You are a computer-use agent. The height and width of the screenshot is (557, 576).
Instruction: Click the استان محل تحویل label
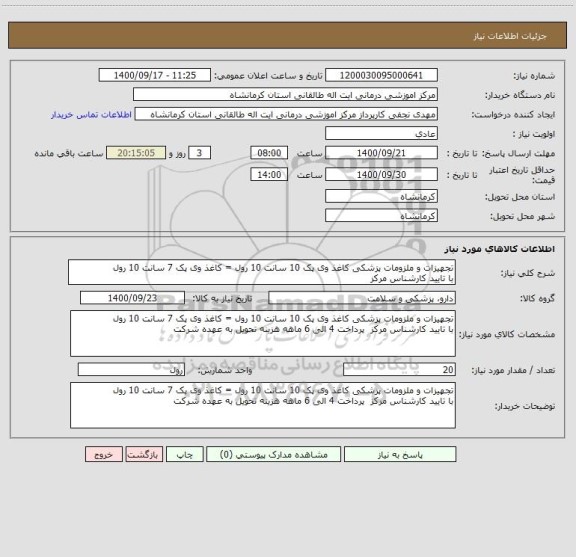520,197
